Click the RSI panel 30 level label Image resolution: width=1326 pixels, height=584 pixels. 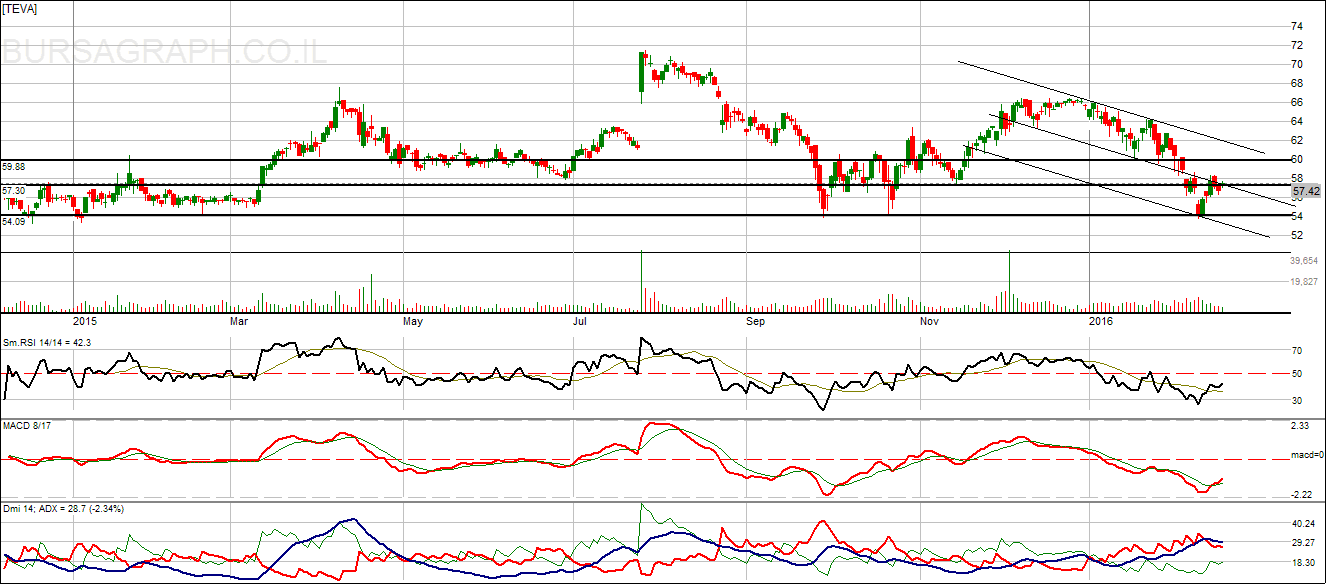tap(1296, 401)
